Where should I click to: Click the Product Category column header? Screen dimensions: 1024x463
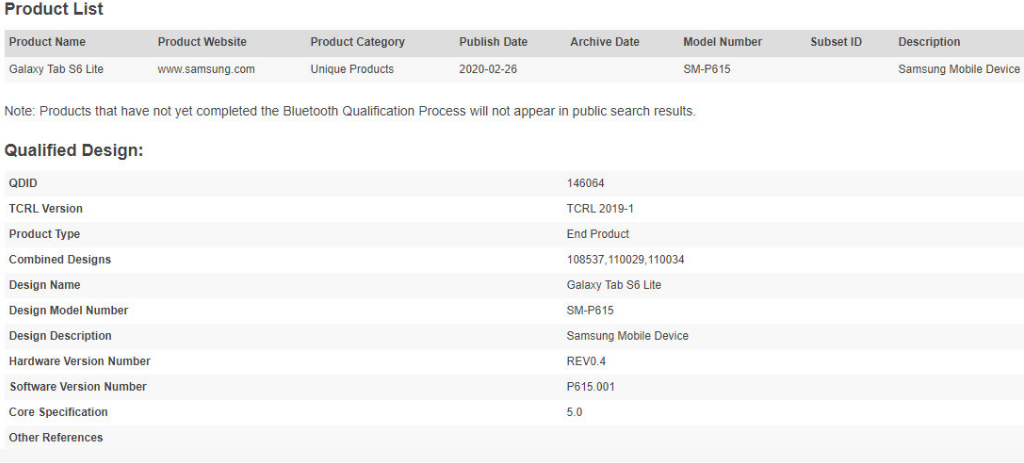point(357,42)
